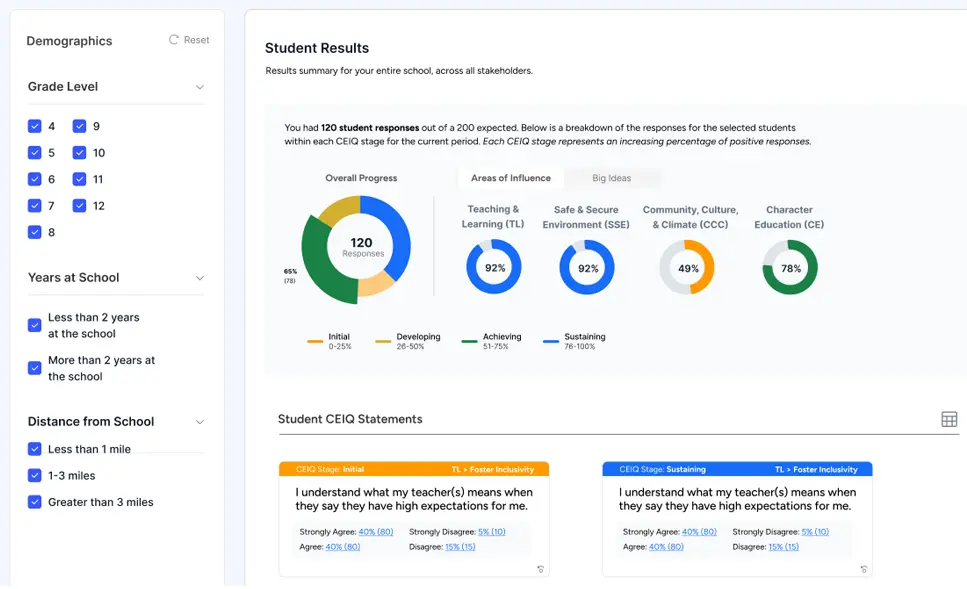The height and width of the screenshot is (589, 967).
Task: Toggle the Grade 9 checkbox
Action: point(81,126)
